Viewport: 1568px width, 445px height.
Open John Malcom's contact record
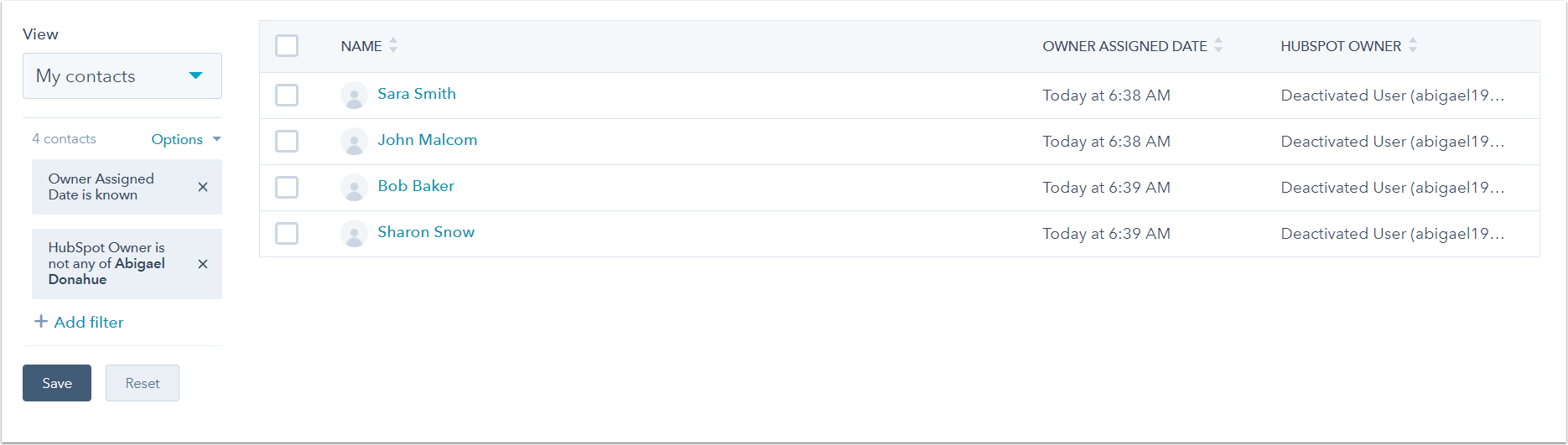click(x=427, y=140)
